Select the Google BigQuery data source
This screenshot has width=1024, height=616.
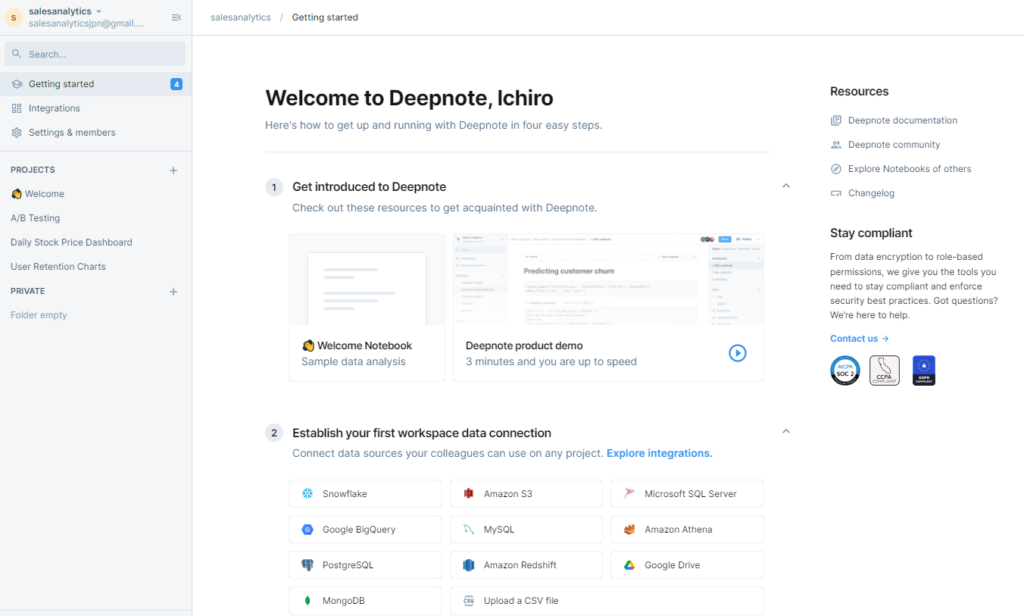coord(365,530)
